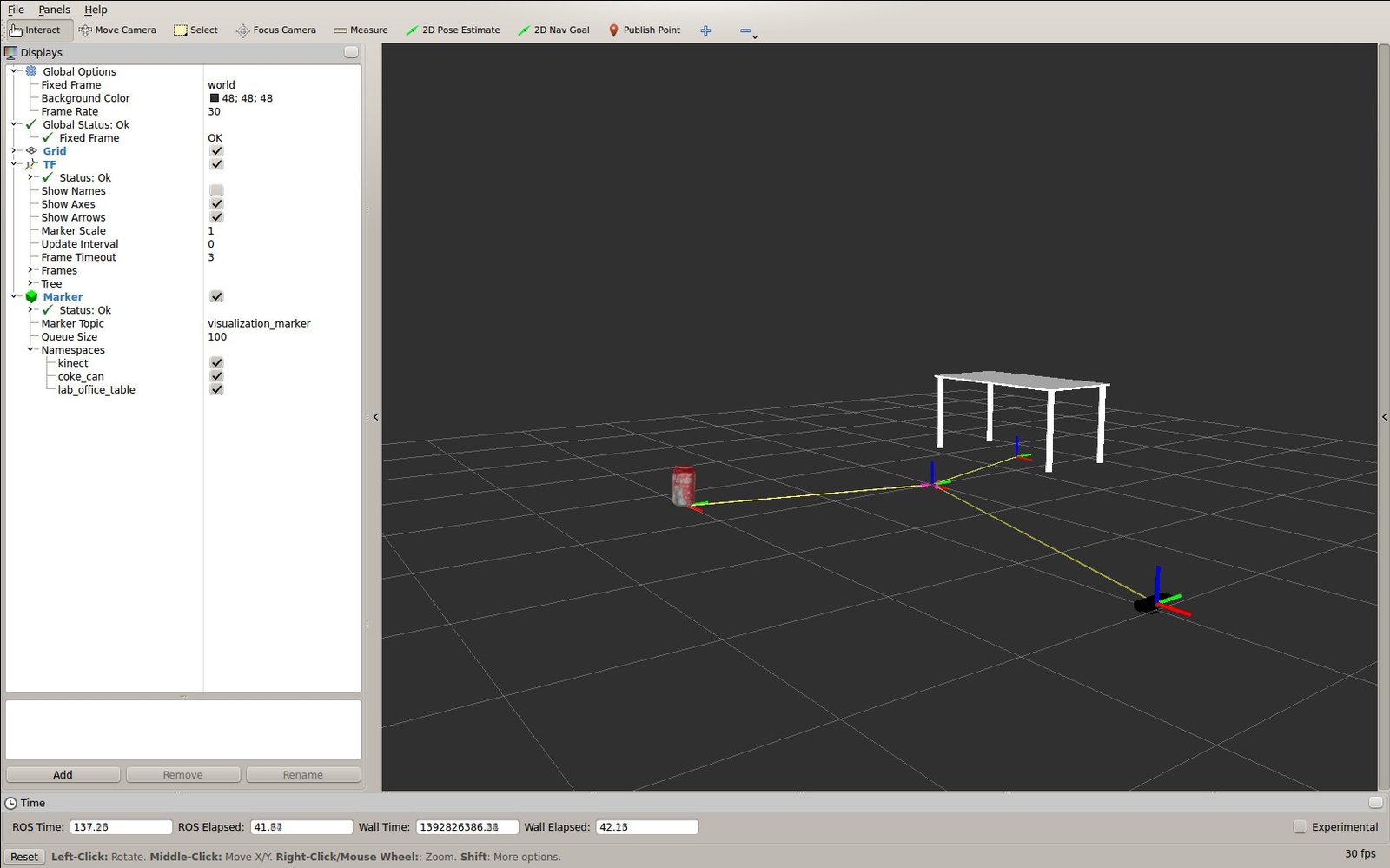Click the Rename display button
The width and height of the screenshot is (1390, 868).
point(302,775)
